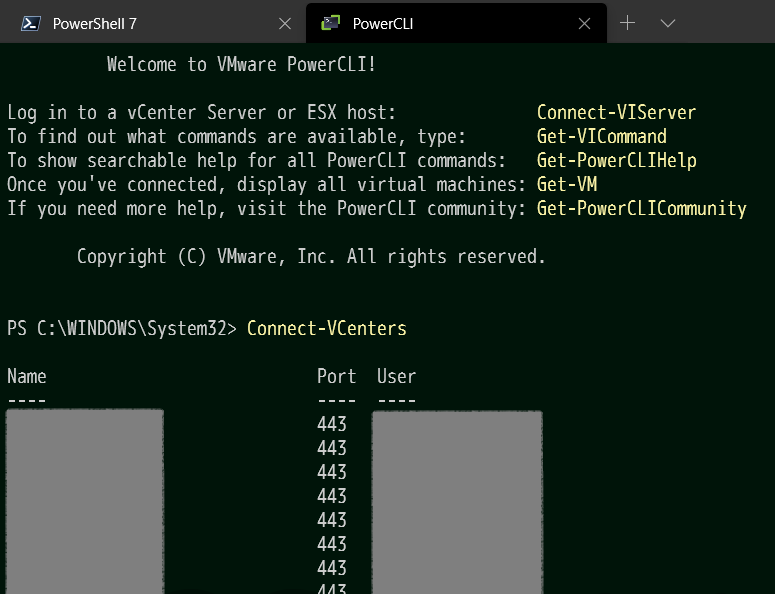
Task: Click 'To find out what commands' line
Action: pyautogui.click(x=236, y=136)
